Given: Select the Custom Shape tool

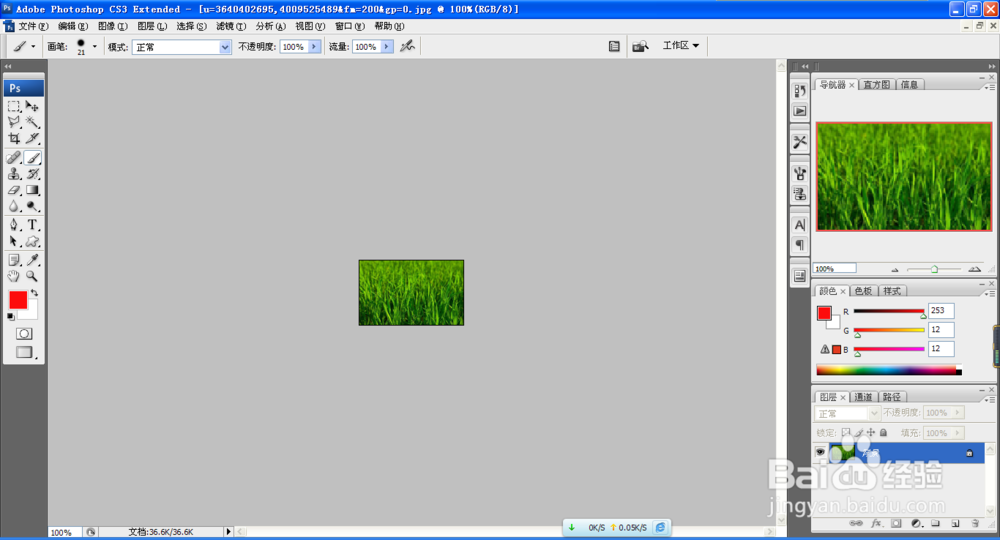Looking at the screenshot, I should tap(33, 241).
